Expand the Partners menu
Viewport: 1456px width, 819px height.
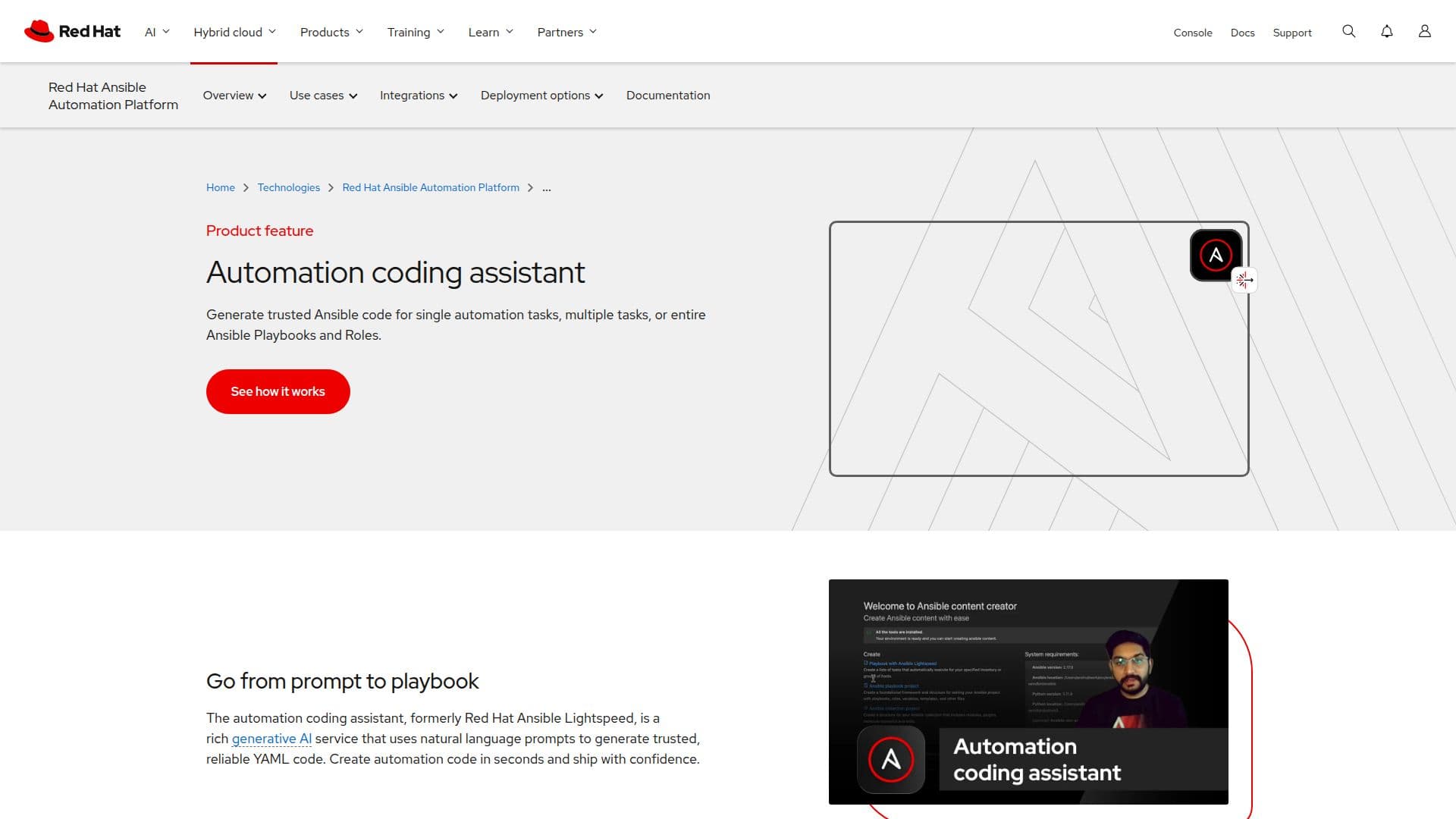click(x=566, y=32)
